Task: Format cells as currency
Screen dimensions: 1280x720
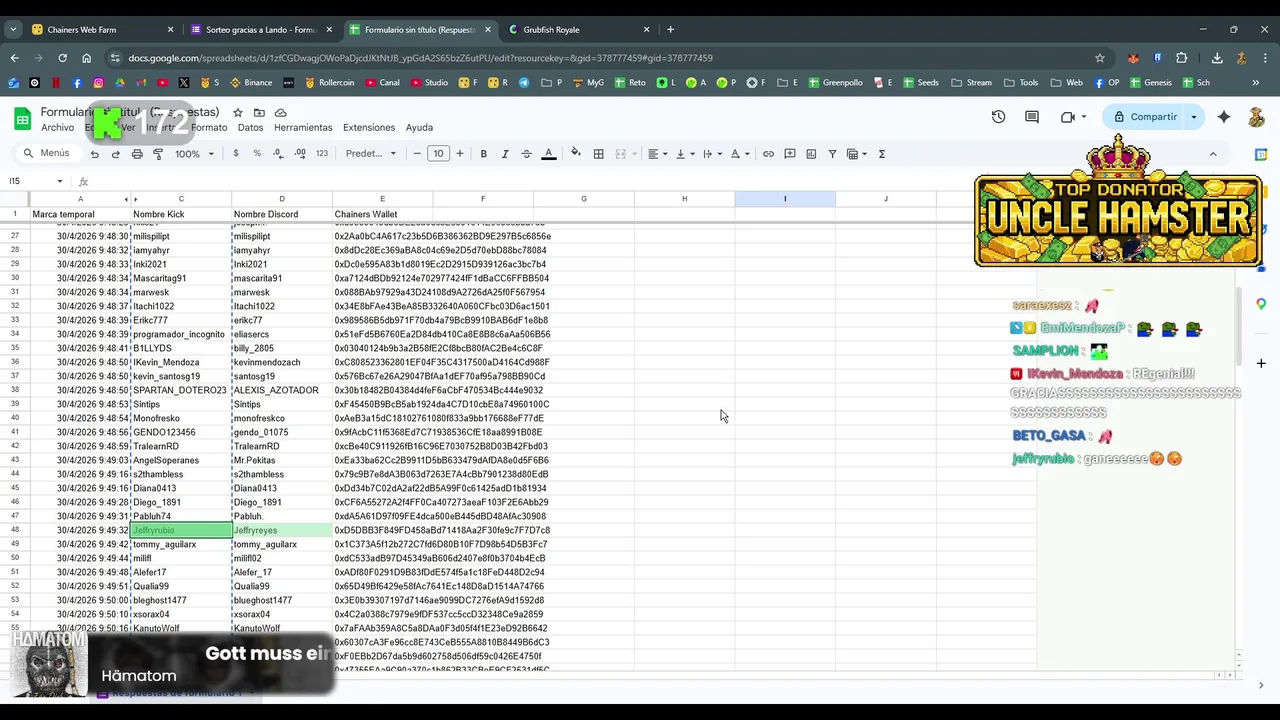Action: (x=236, y=154)
